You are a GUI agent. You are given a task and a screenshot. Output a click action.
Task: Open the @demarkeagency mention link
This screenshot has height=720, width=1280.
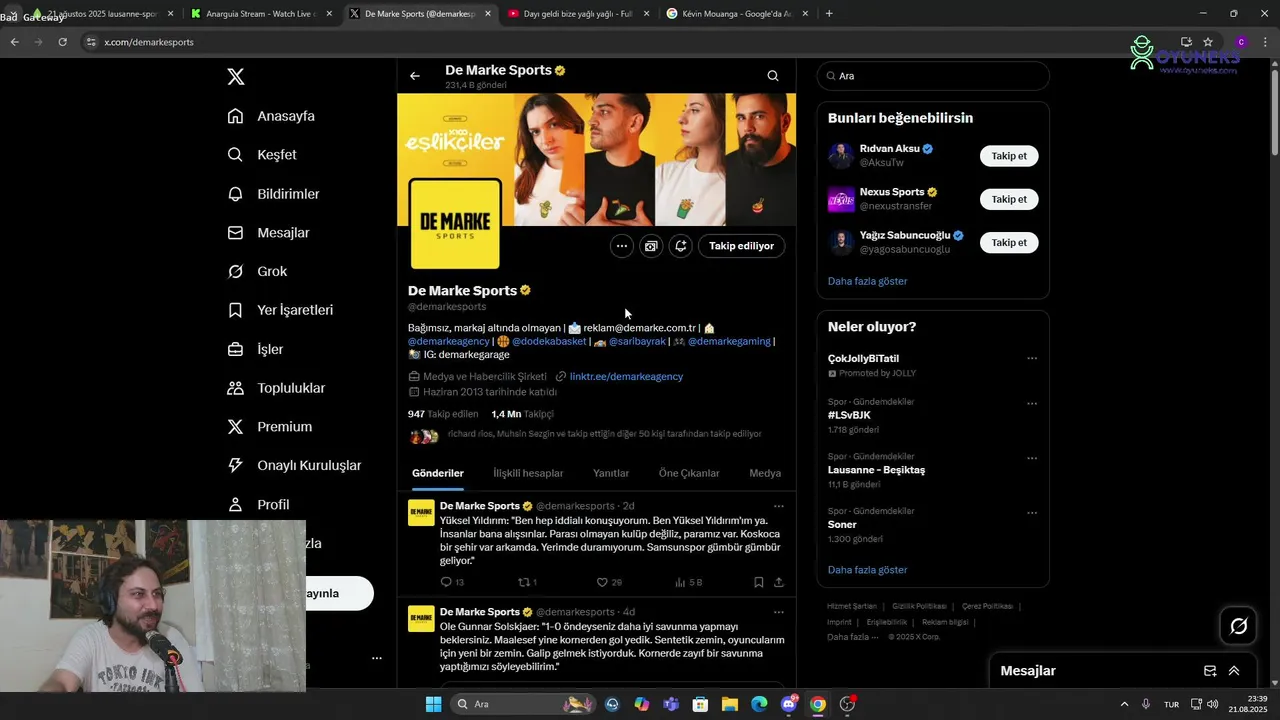(449, 342)
